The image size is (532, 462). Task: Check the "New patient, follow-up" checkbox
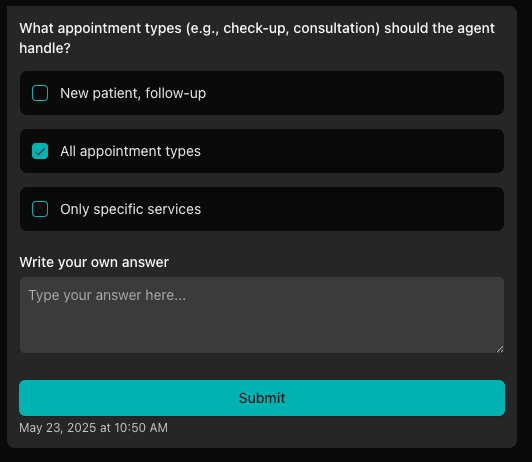(40, 93)
